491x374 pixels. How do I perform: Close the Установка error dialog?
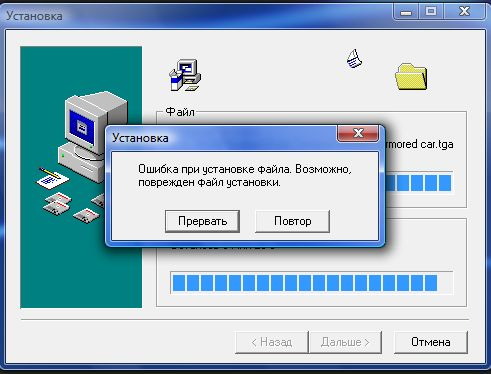(358, 133)
